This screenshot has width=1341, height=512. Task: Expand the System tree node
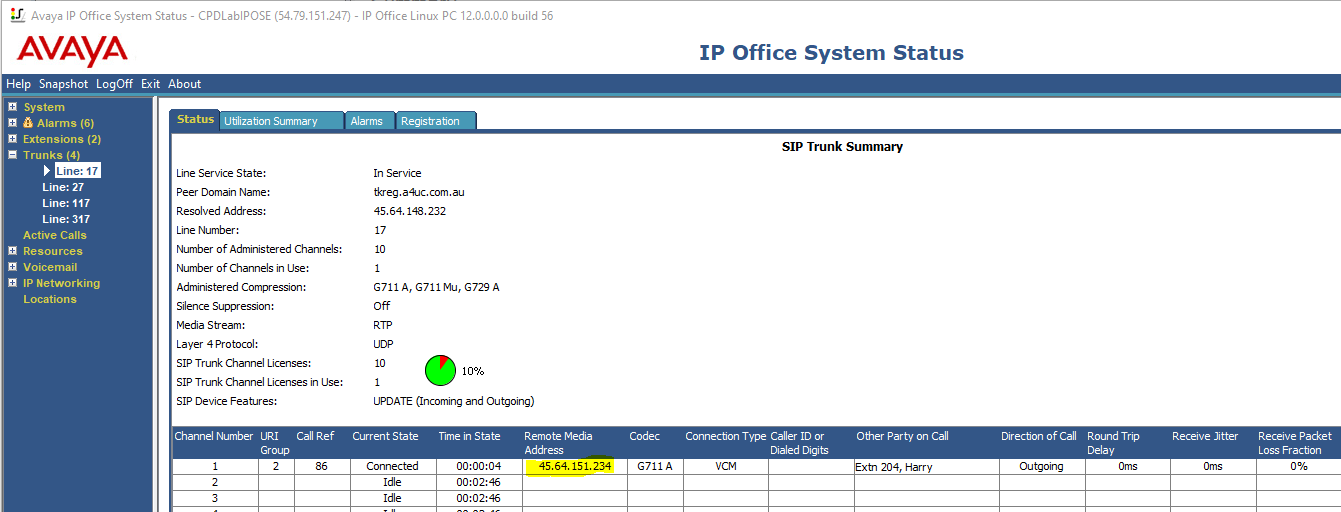point(13,107)
